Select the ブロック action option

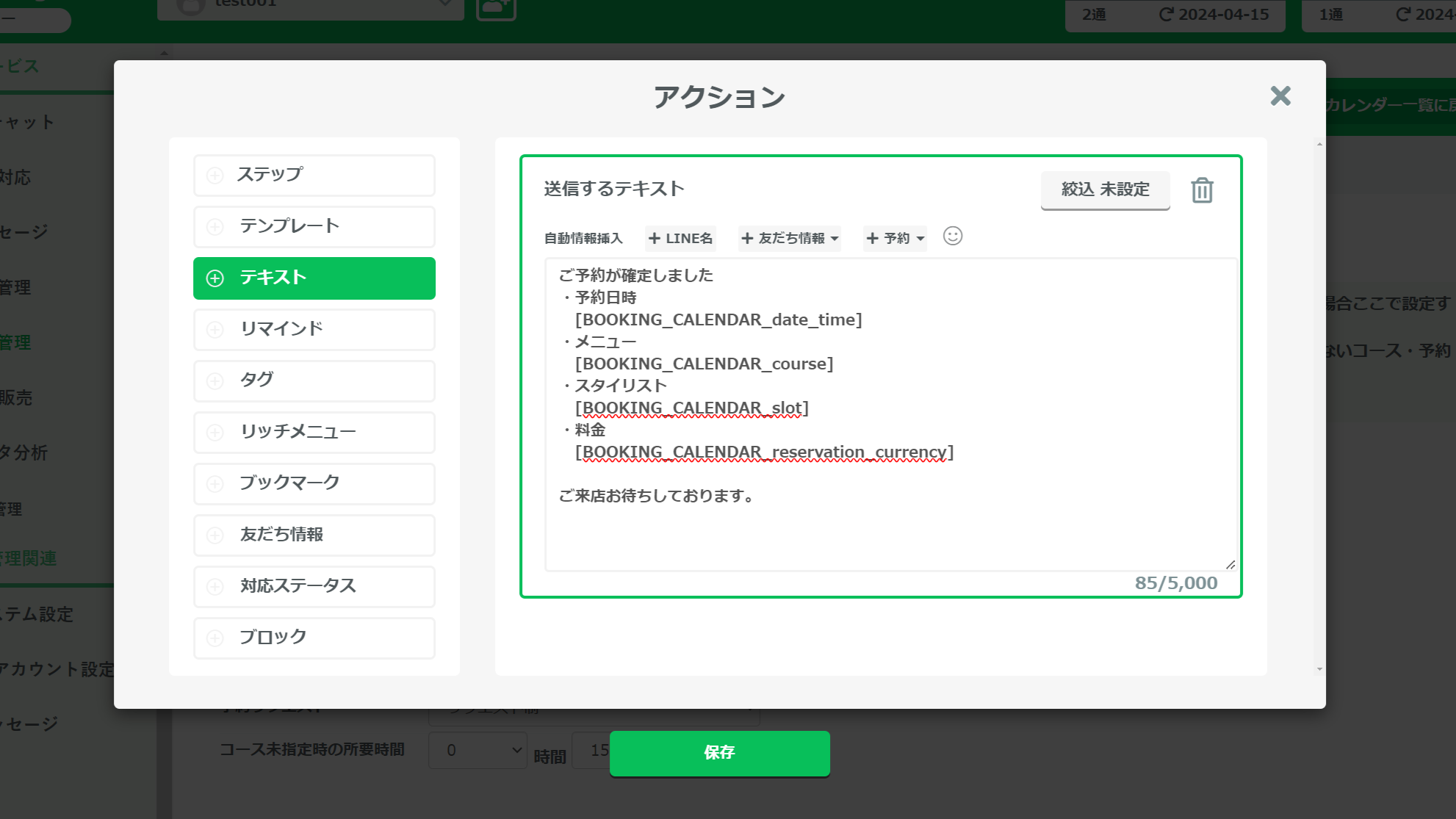pyautogui.click(x=314, y=638)
